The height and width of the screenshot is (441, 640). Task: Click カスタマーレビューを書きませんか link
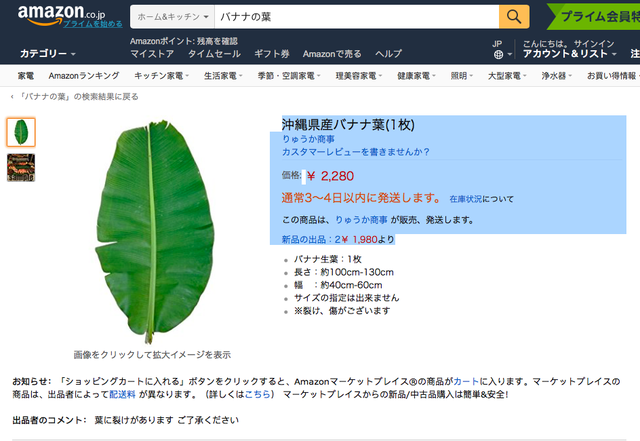(355, 152)
